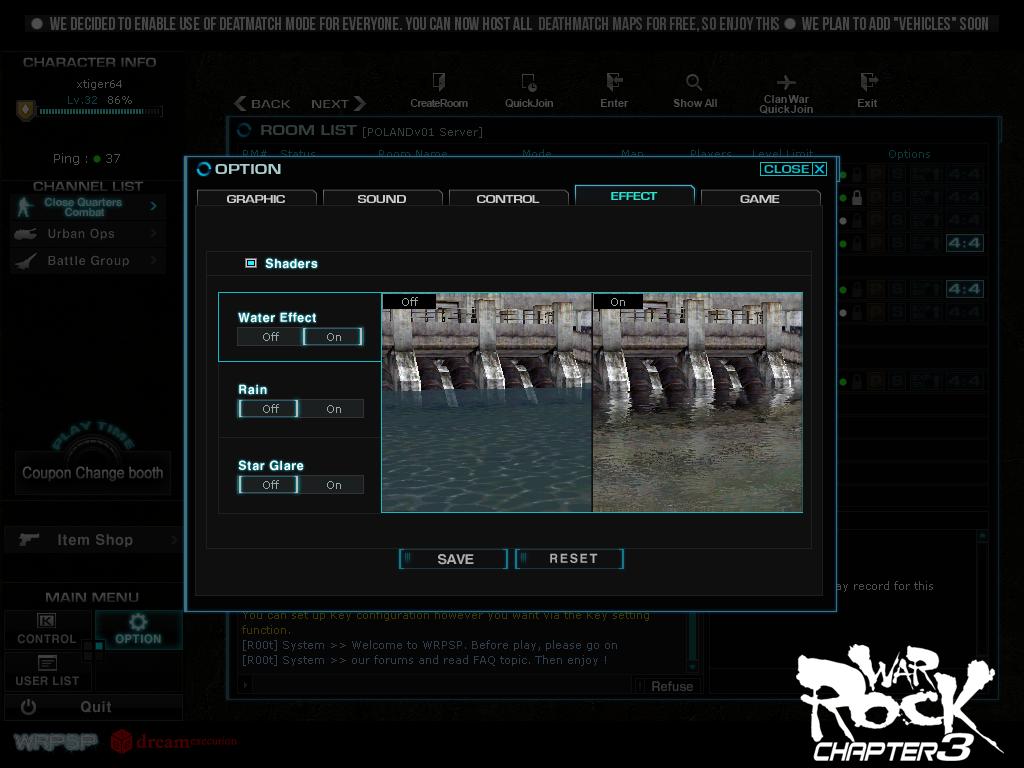Viewport: 1024px width, 768px height.
Task: Click the Clan War QuickJoin icon
Action: pyautogui.click(x=786, y=82)
